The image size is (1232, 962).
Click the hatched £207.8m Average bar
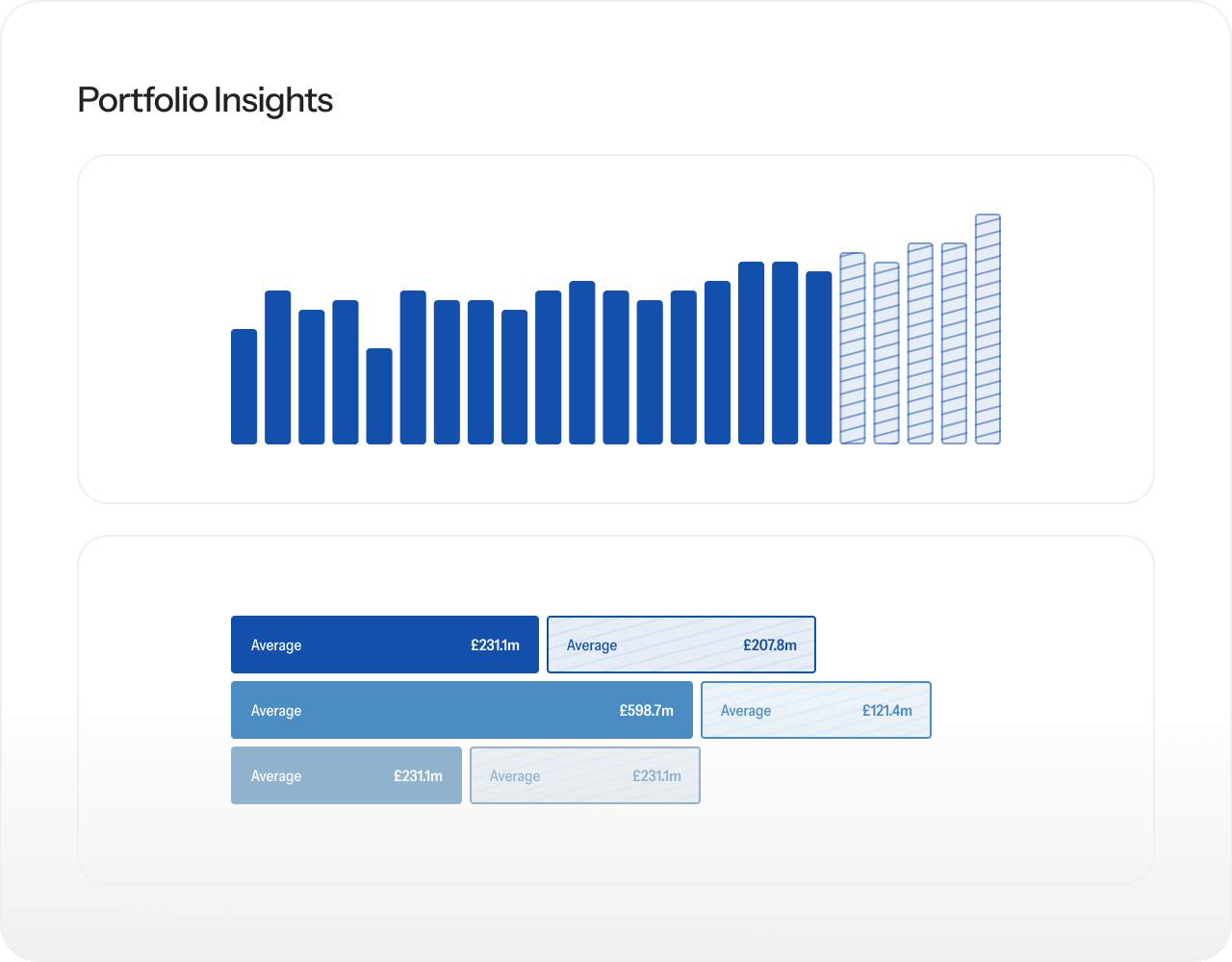coord(680,645)
